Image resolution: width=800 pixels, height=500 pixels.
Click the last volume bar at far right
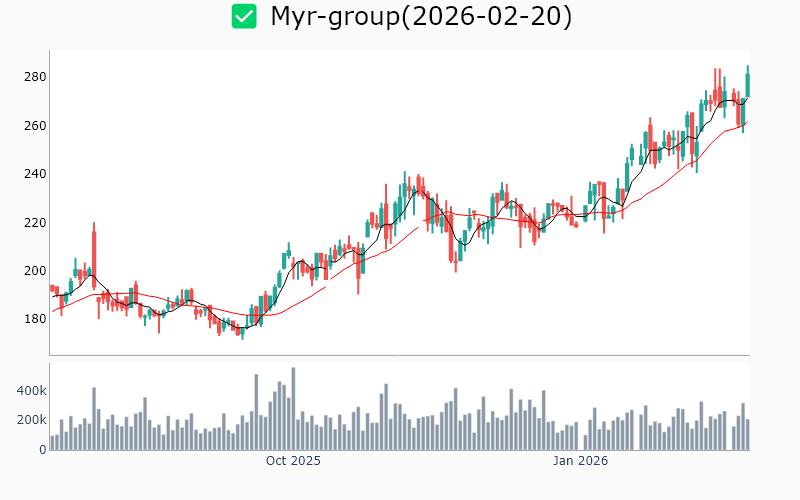[x=747, y=435]
